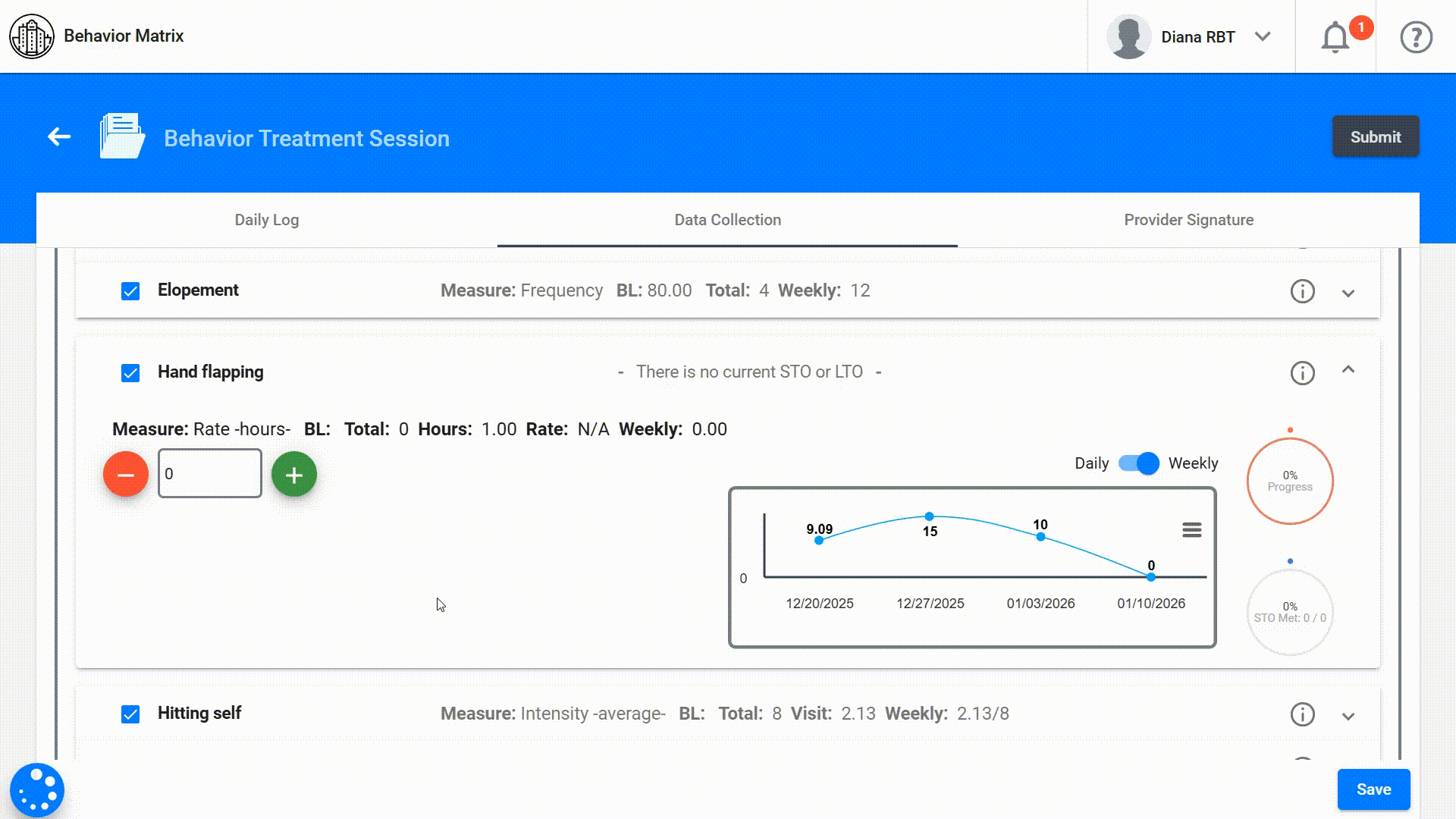The width and height of the screenshot is (1456, 819).
Task: Collapse the Hand flapping section
Action: pyautogui.click(x=1348, y=370)
